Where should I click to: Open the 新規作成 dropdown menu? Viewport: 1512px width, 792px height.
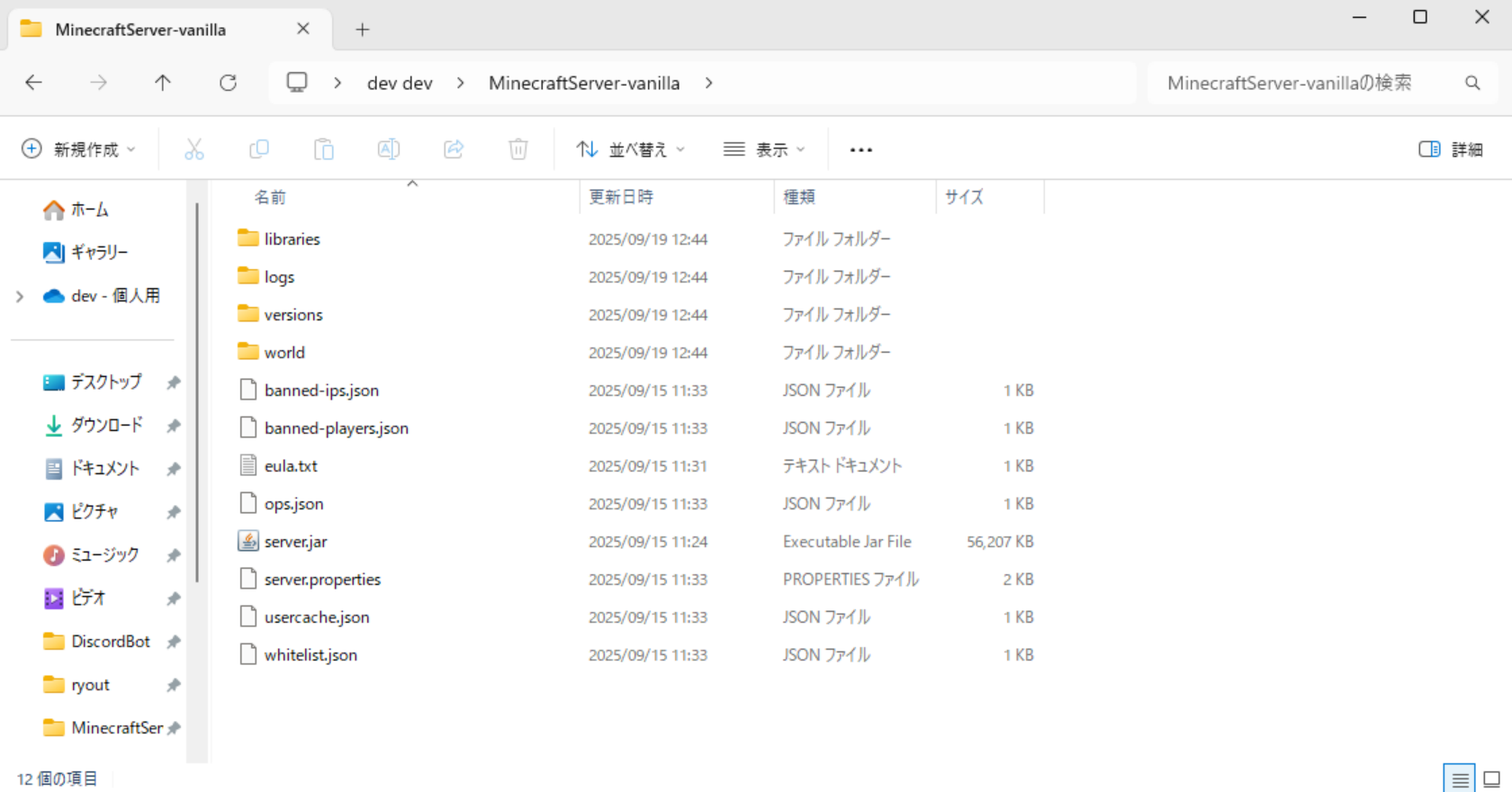click(79, 149)
